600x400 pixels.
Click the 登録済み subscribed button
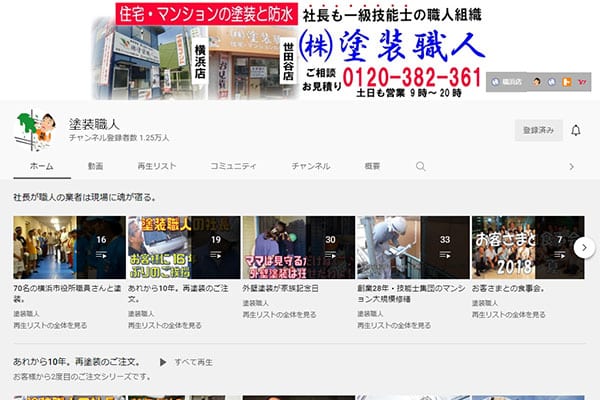(538, 131)
